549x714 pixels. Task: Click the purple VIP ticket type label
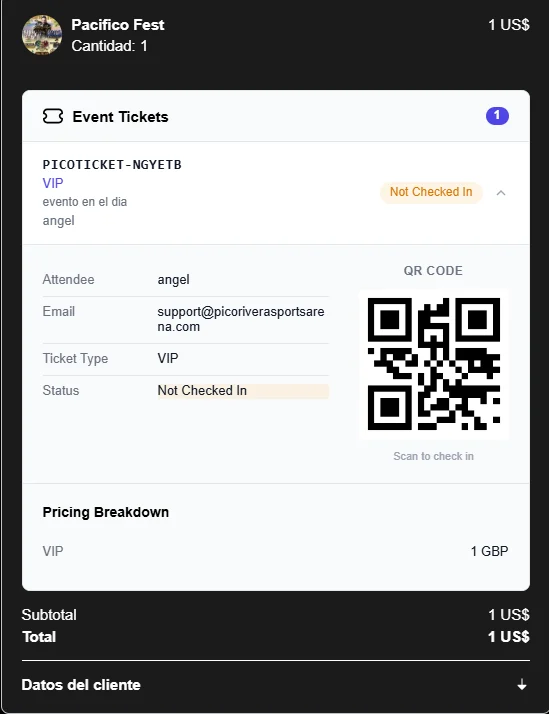point(53,183)
